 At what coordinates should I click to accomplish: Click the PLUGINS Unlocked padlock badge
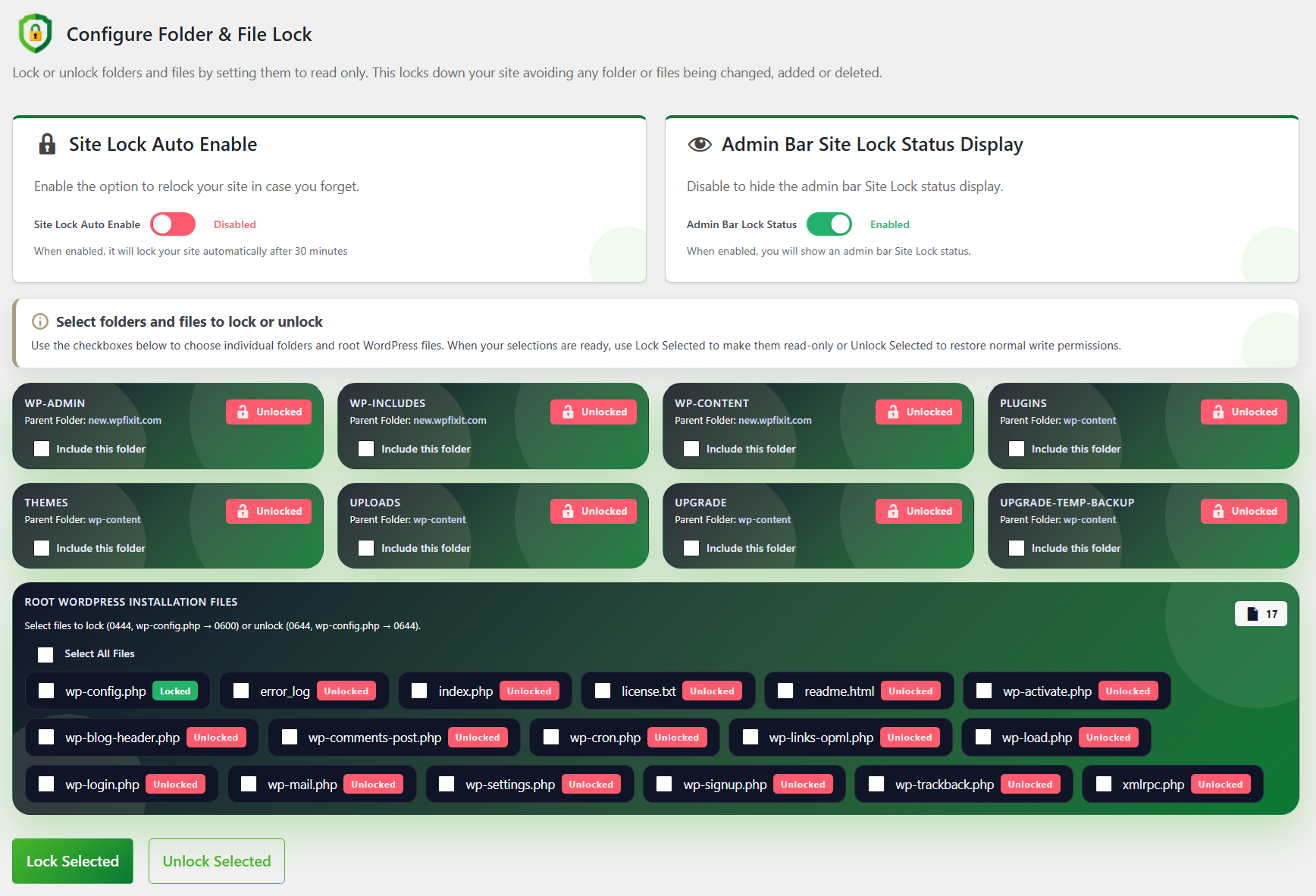pyautogui.click(x=1243, y=412)
